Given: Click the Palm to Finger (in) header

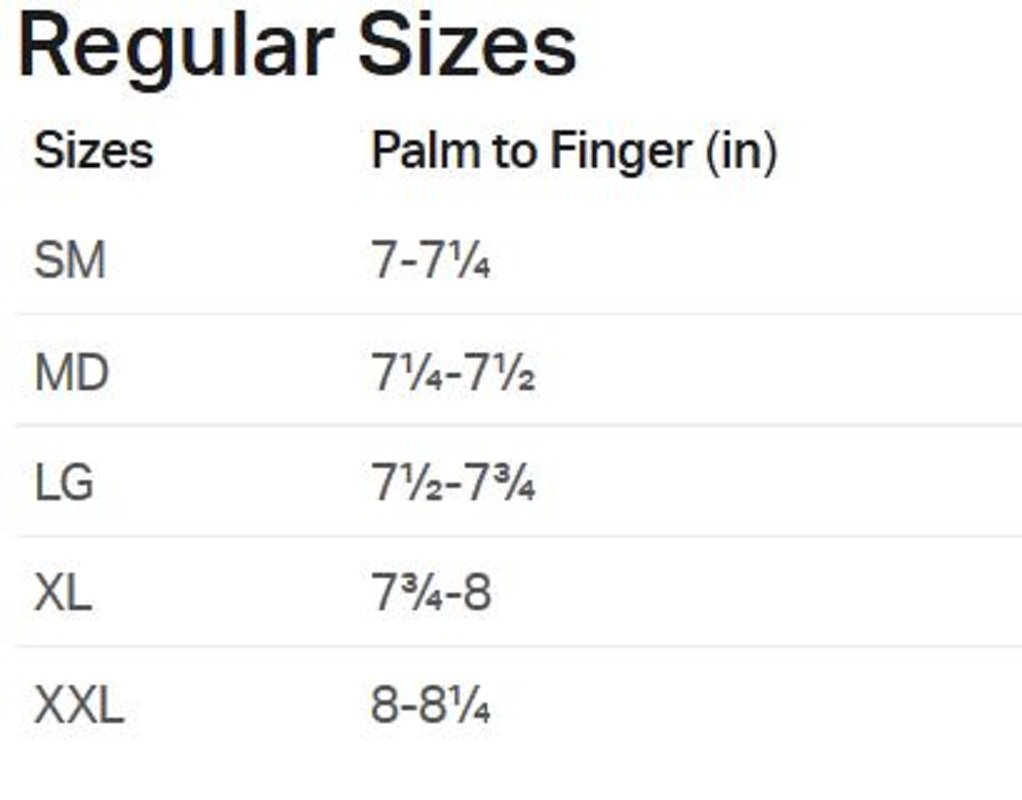Looking at the screenshot, I should [x=573, y=151].
